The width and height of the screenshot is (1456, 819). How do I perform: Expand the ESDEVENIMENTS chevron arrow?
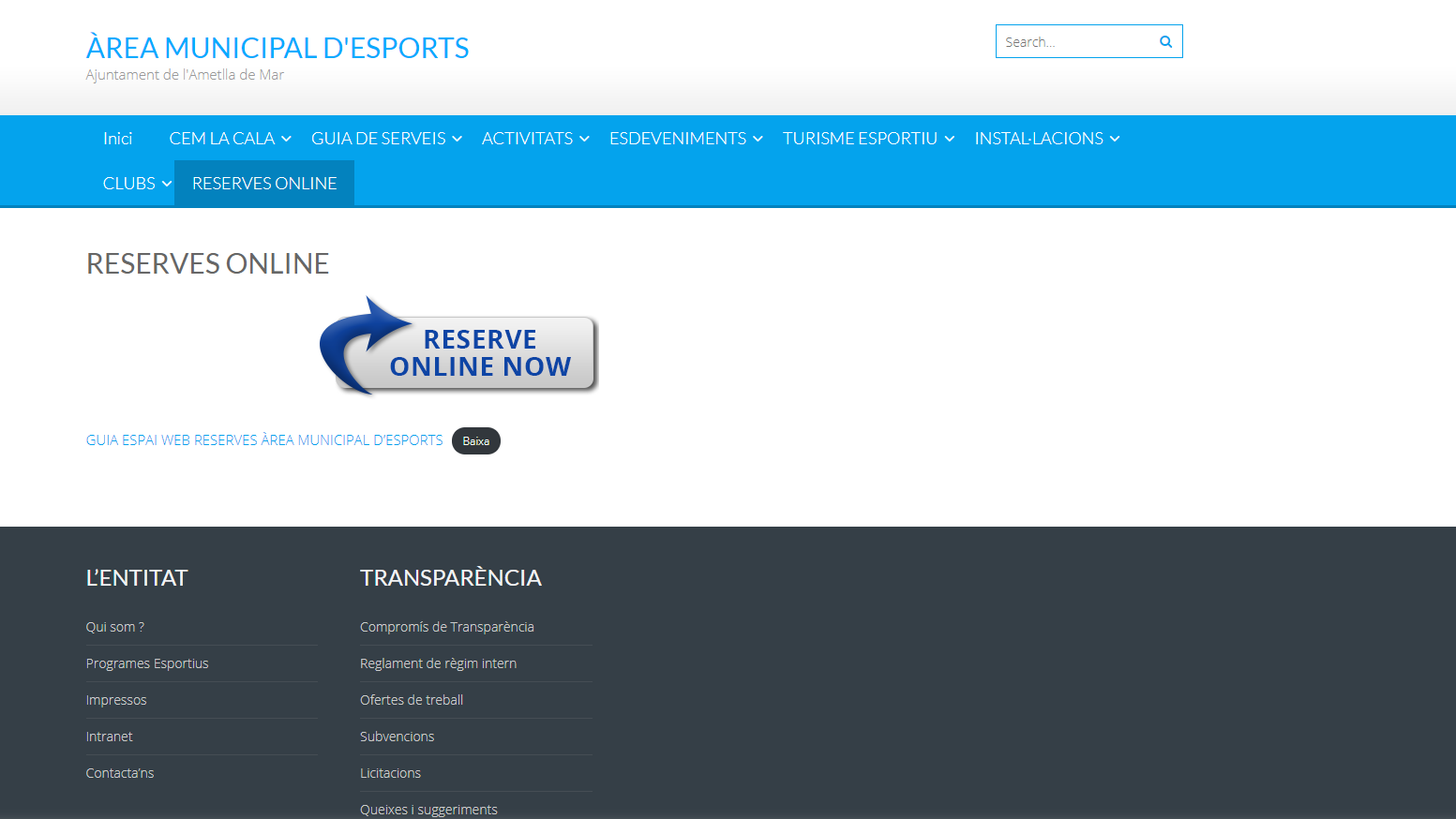pyautogui.click(x=758, y=139)
